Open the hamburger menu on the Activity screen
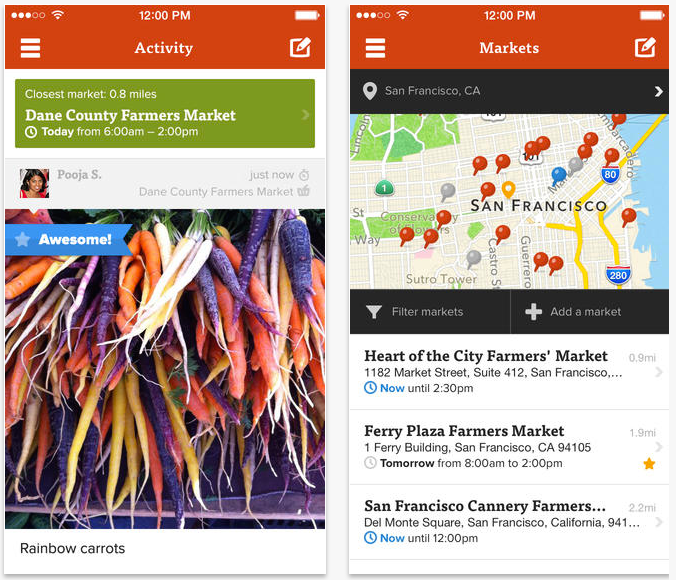Image resolution: width=676 pixels, height=580 pixels. coord(30,48)
